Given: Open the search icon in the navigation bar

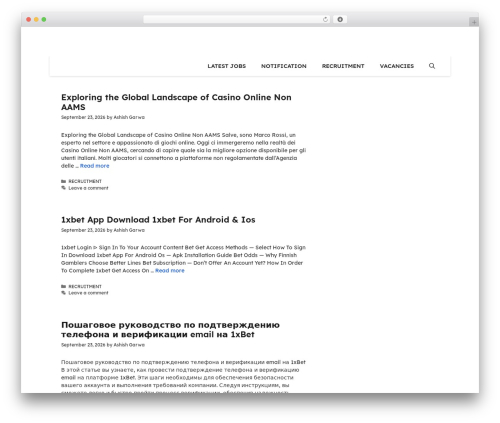Looking at the screenshot, I should pyautogui.click(x=432, y=66).
